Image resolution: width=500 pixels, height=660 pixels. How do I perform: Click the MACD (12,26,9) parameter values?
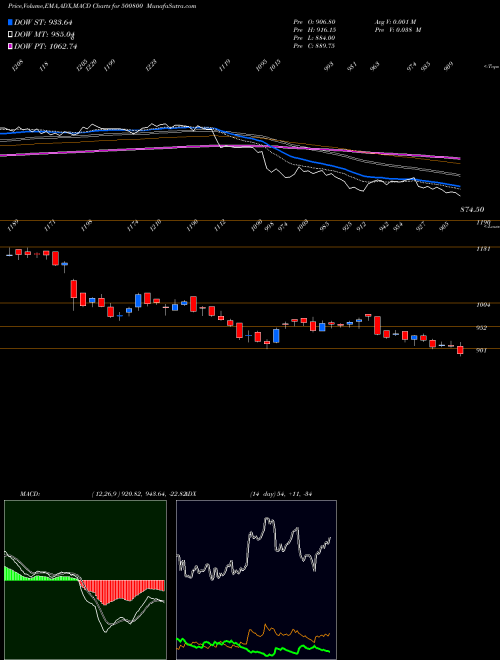click(x=138, y=494)
